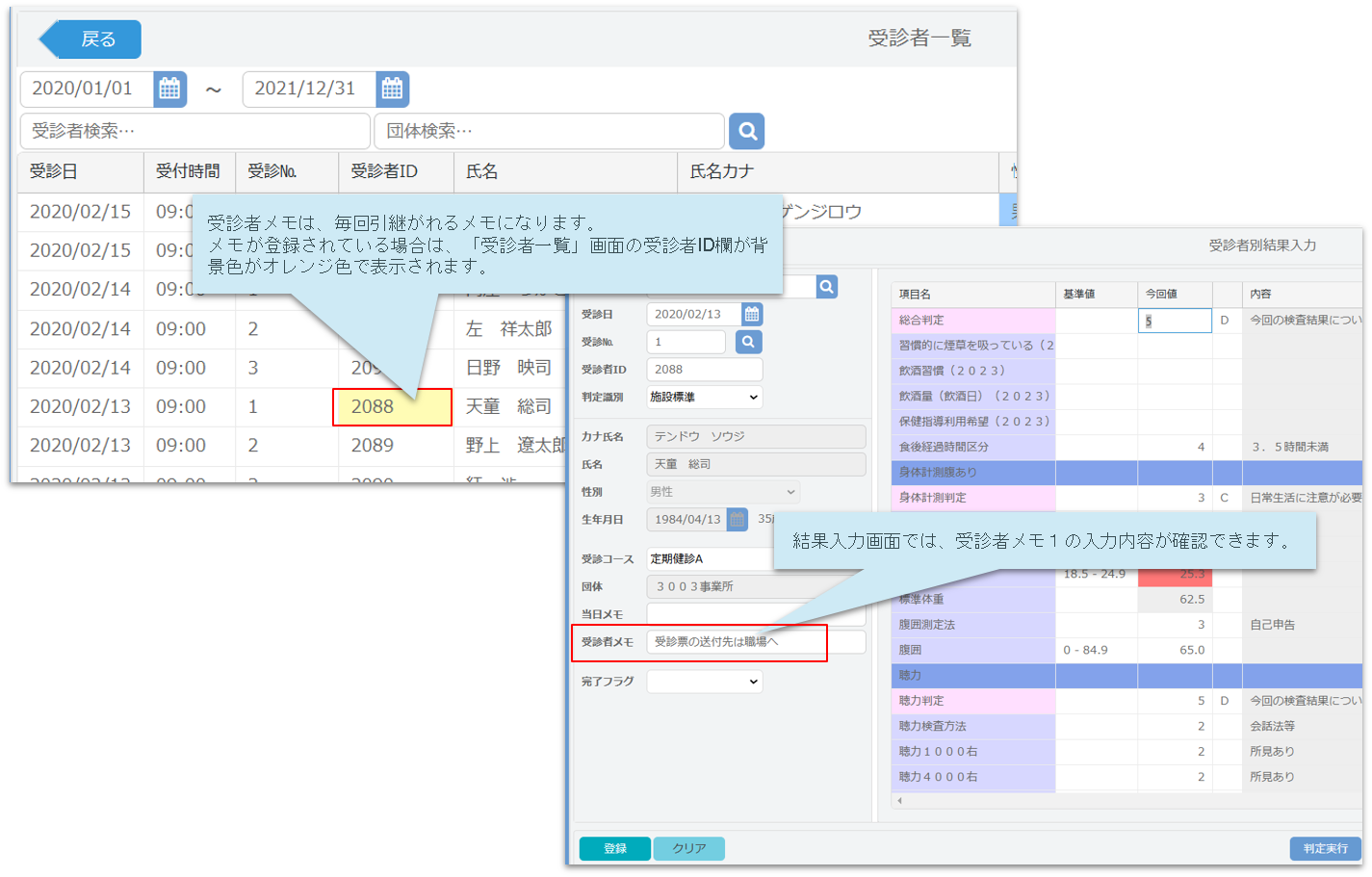Select name 左 祥太郎 in list
Viewport: 1372px width, 877px height.
508,329
